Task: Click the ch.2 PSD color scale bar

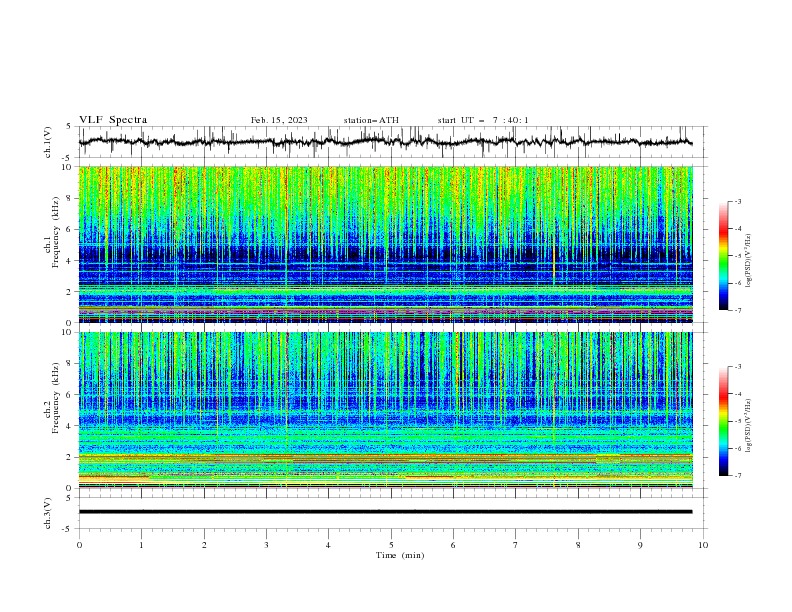Action: click(x=723, y=421)
